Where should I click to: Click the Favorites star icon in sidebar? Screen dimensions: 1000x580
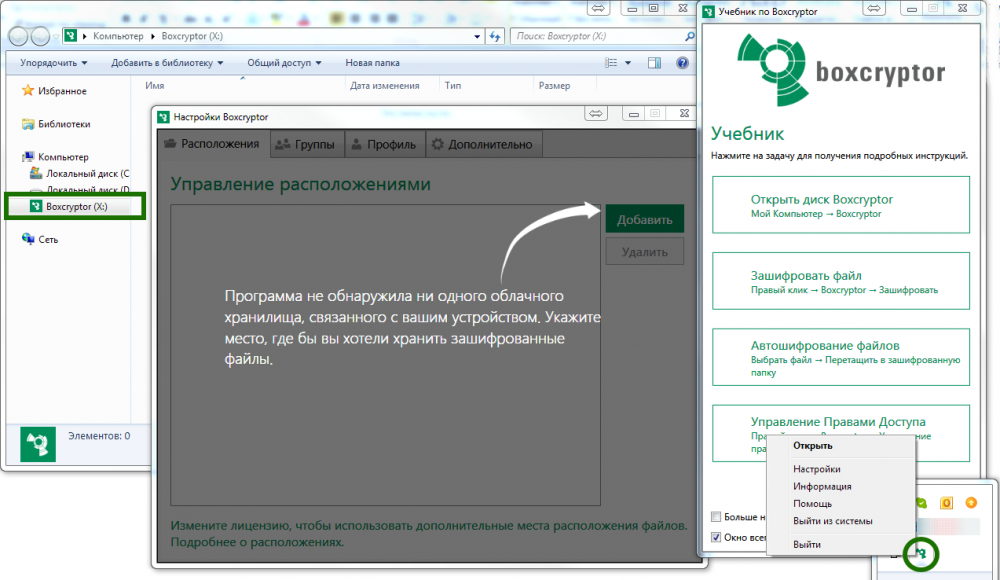[27, 91]
